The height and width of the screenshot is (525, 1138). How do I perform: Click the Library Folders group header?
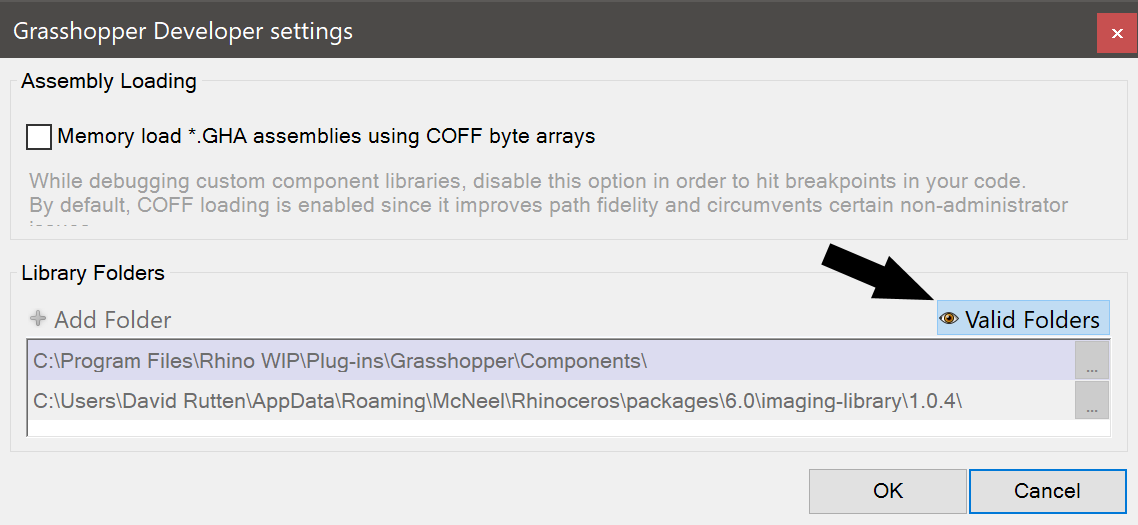click(93, 272)
